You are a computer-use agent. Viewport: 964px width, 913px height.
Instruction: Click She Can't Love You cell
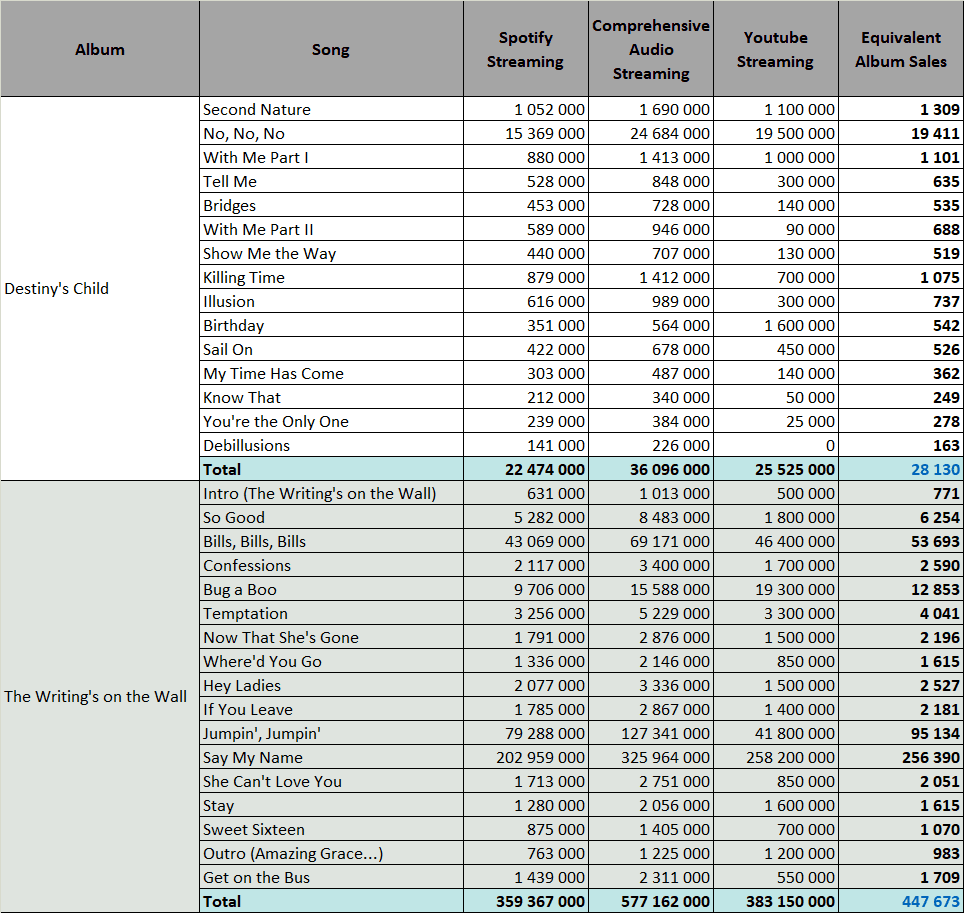[331, 780]
